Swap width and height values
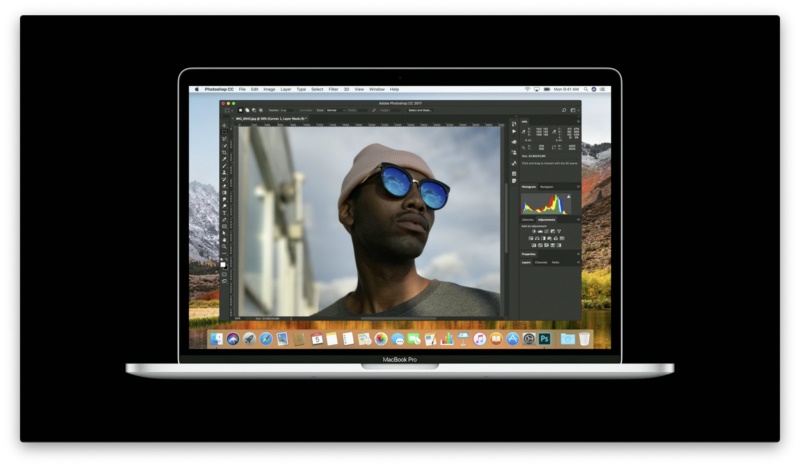 (374, 110)
